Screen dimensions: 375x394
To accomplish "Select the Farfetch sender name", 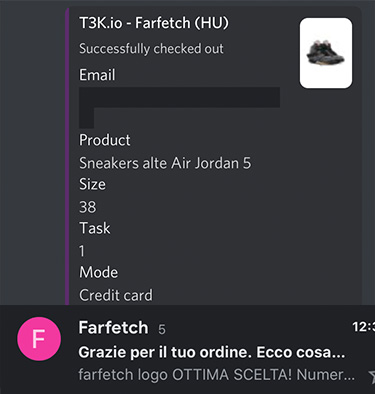I will [113, 328].
